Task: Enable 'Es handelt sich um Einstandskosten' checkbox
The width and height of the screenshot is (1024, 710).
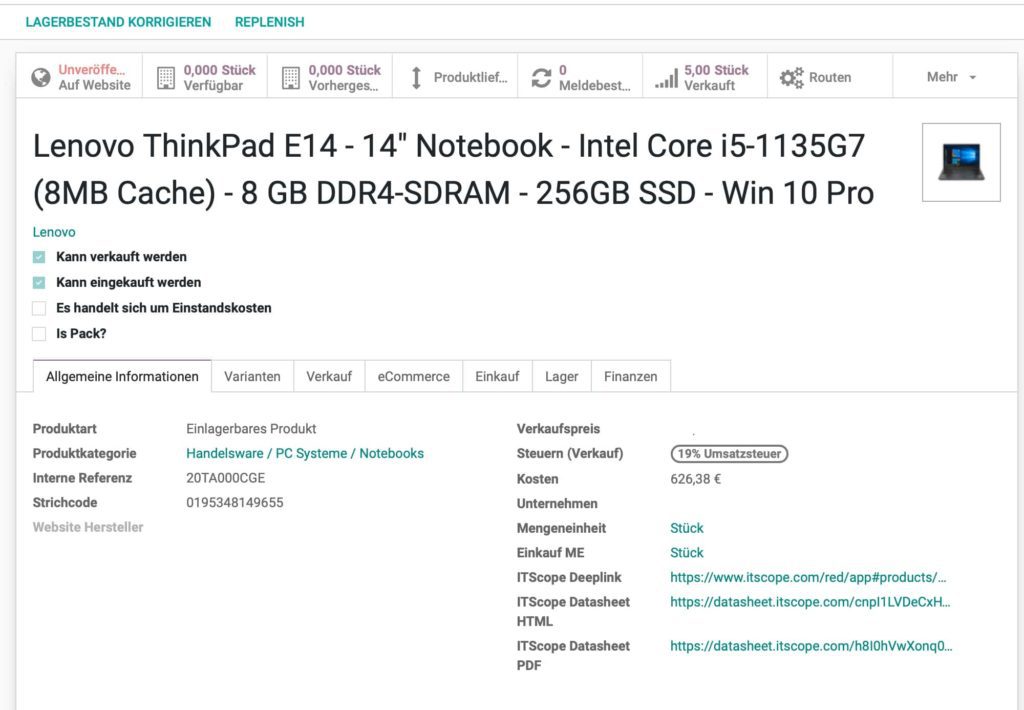Action: [x=39, y=308]
